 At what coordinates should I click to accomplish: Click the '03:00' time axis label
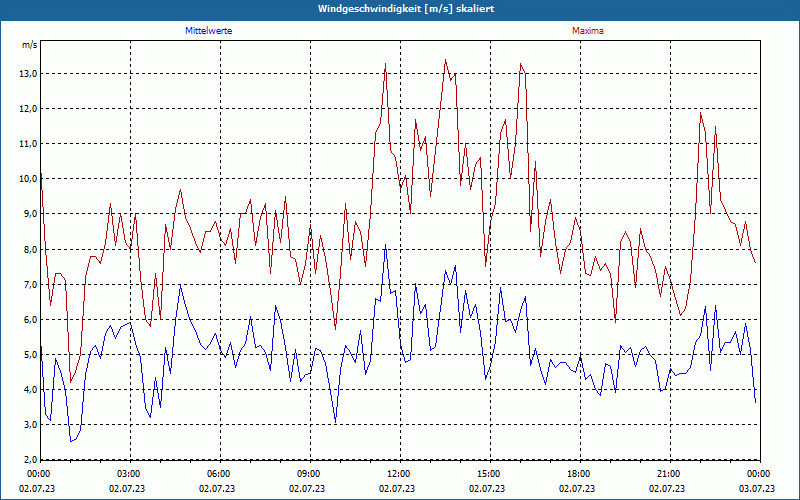[x=128, y=474]
